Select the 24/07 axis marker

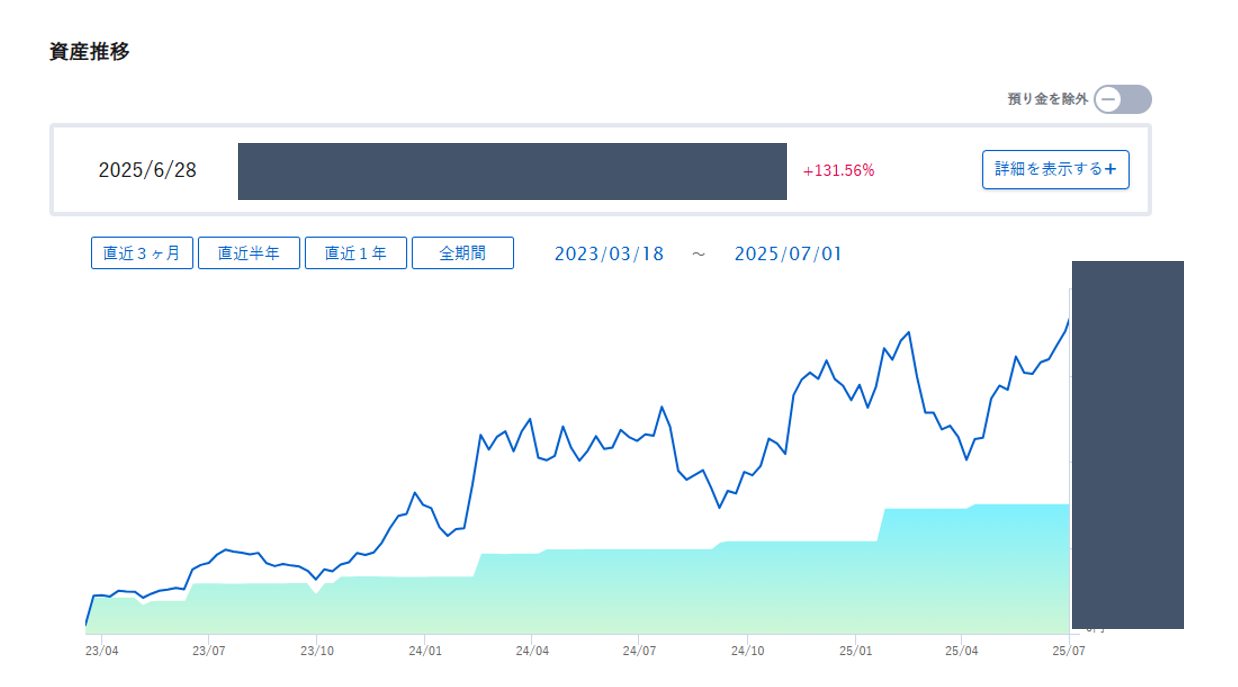[x=640, y=649]
